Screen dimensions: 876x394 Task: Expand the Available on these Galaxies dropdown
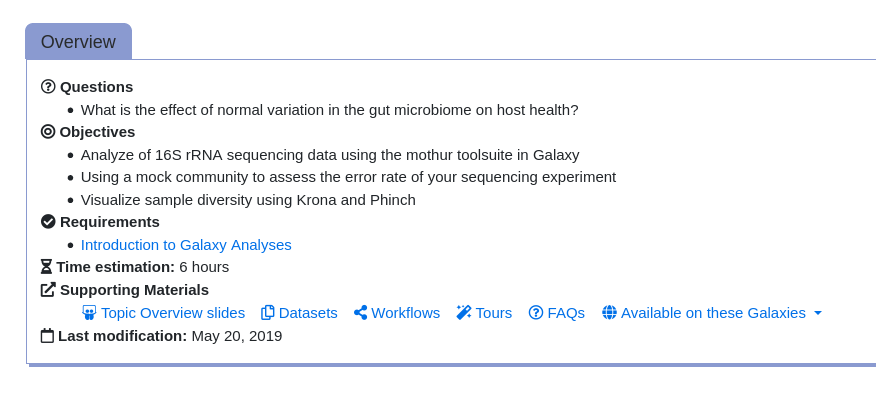click(x=712, y=312)
